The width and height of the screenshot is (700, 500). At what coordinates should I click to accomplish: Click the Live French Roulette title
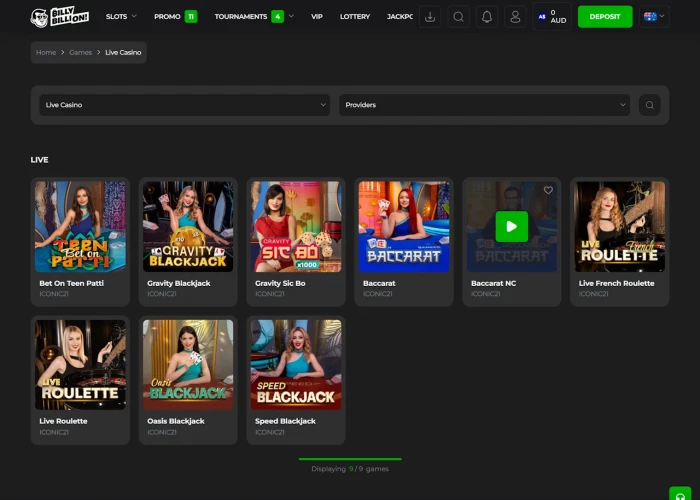[617, 283]
